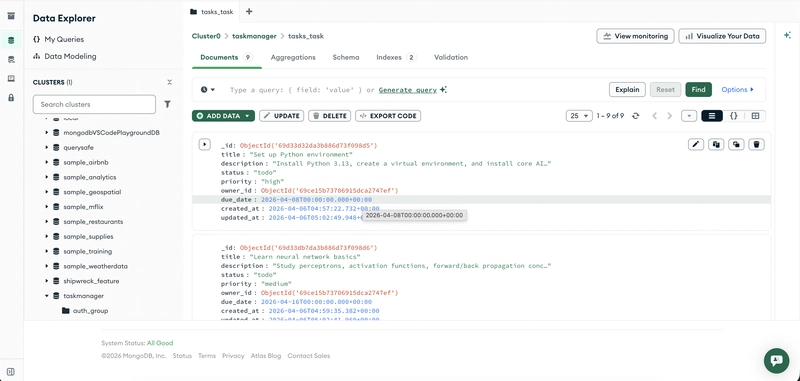Screen dimensions: 800x381
Task: Click the DELETE button
Action: (x=329, y=116)
